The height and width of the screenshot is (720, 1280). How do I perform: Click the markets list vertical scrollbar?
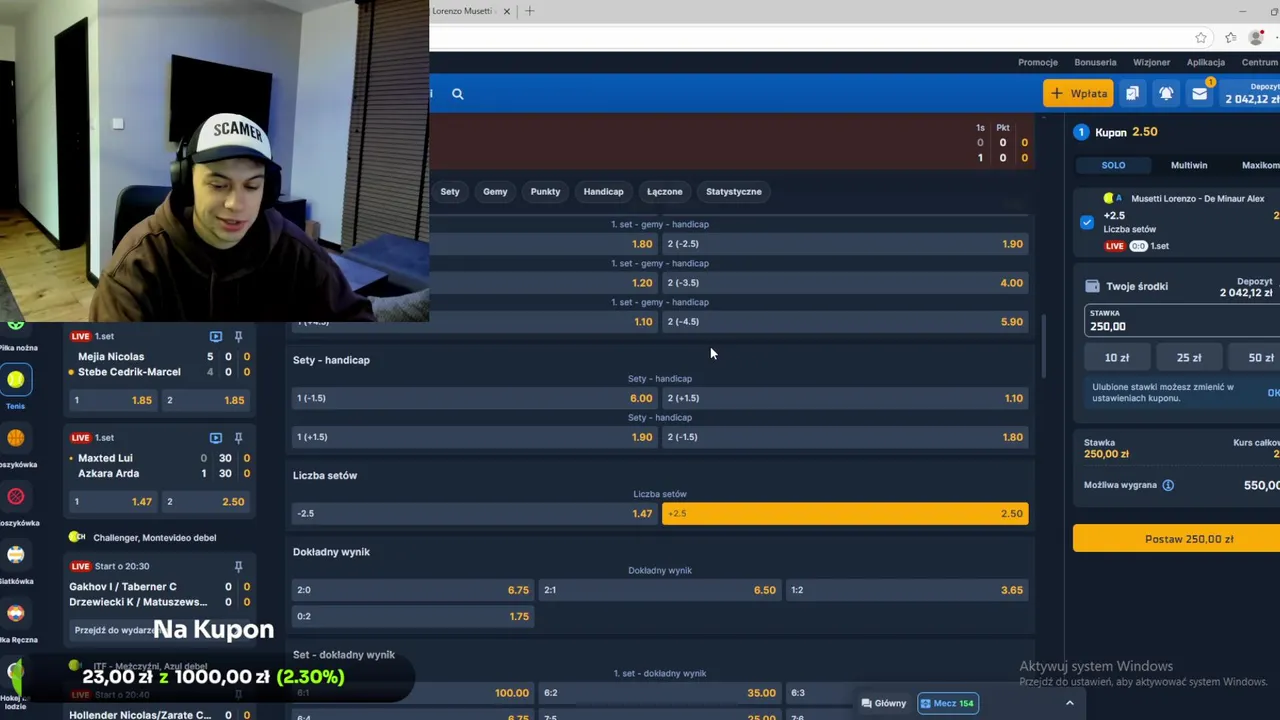(1043, 346)
